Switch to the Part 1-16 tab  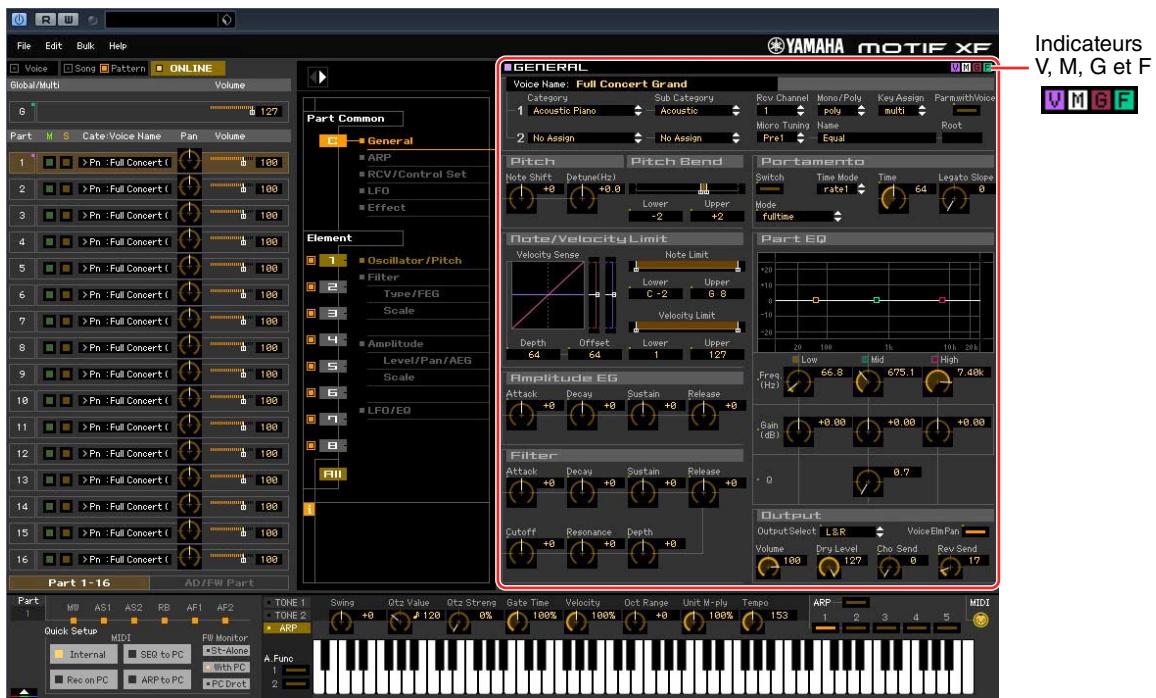coord(79,583)
